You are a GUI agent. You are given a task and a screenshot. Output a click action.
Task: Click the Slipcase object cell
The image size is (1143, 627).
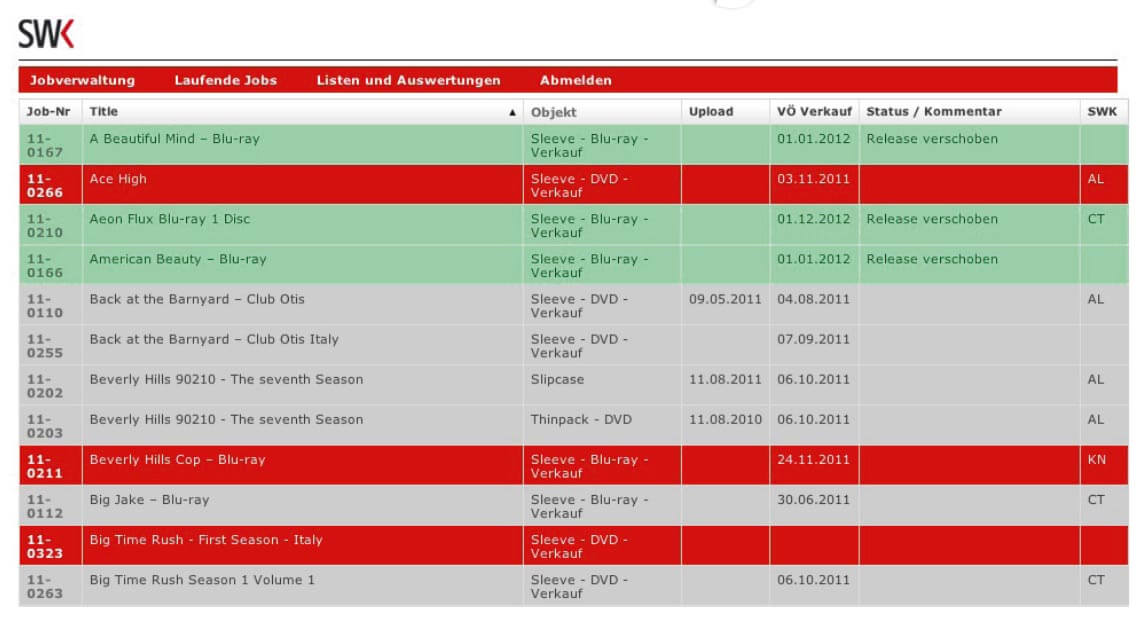tap(557, 379)
